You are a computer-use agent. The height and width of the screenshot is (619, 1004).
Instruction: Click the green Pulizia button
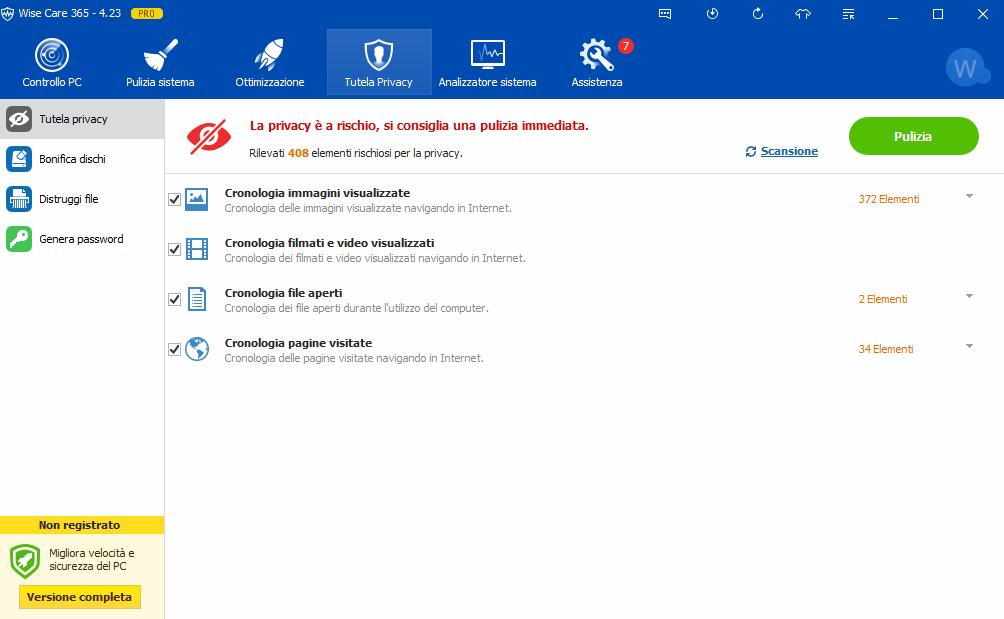(x=914, y=136)
